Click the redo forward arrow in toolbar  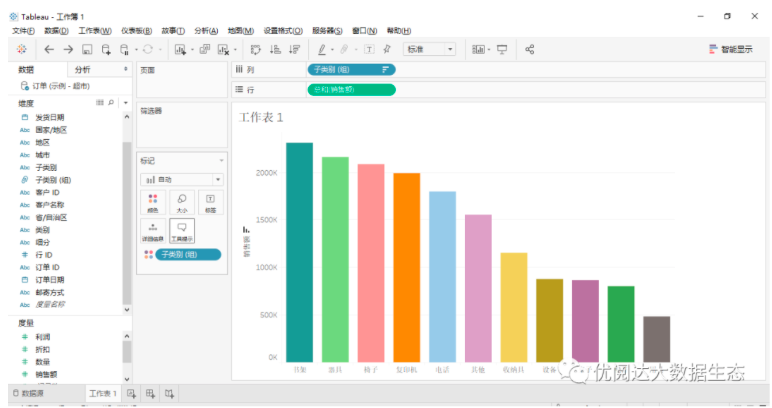point(68,49)
